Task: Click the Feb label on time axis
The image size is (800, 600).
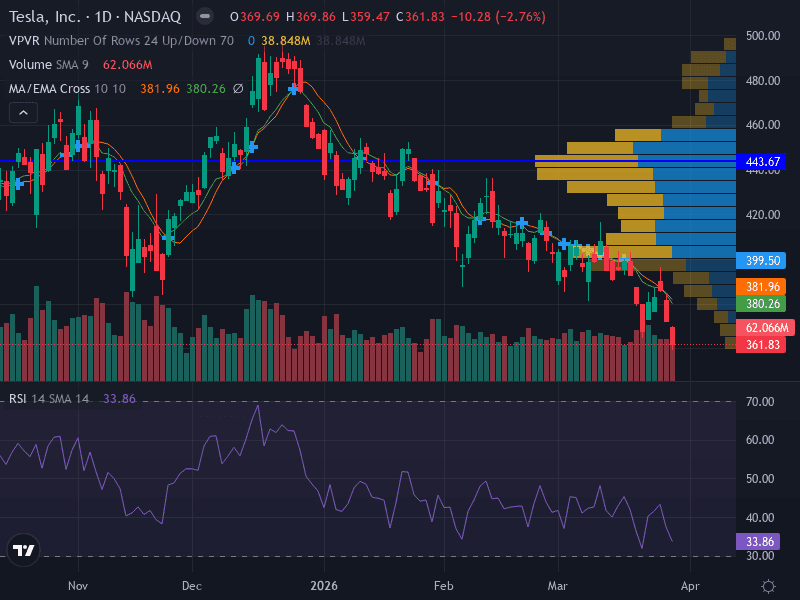Action: point(443,586)
